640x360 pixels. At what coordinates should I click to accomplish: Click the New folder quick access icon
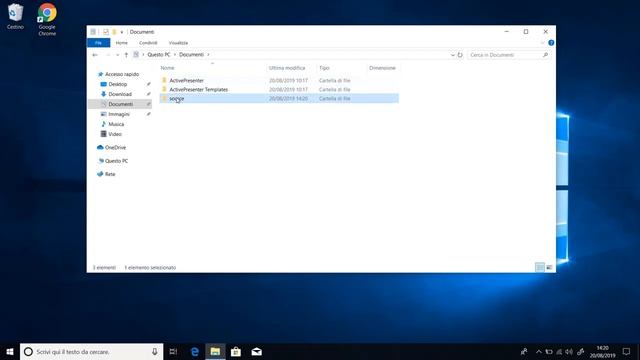[x=114, y=32]
